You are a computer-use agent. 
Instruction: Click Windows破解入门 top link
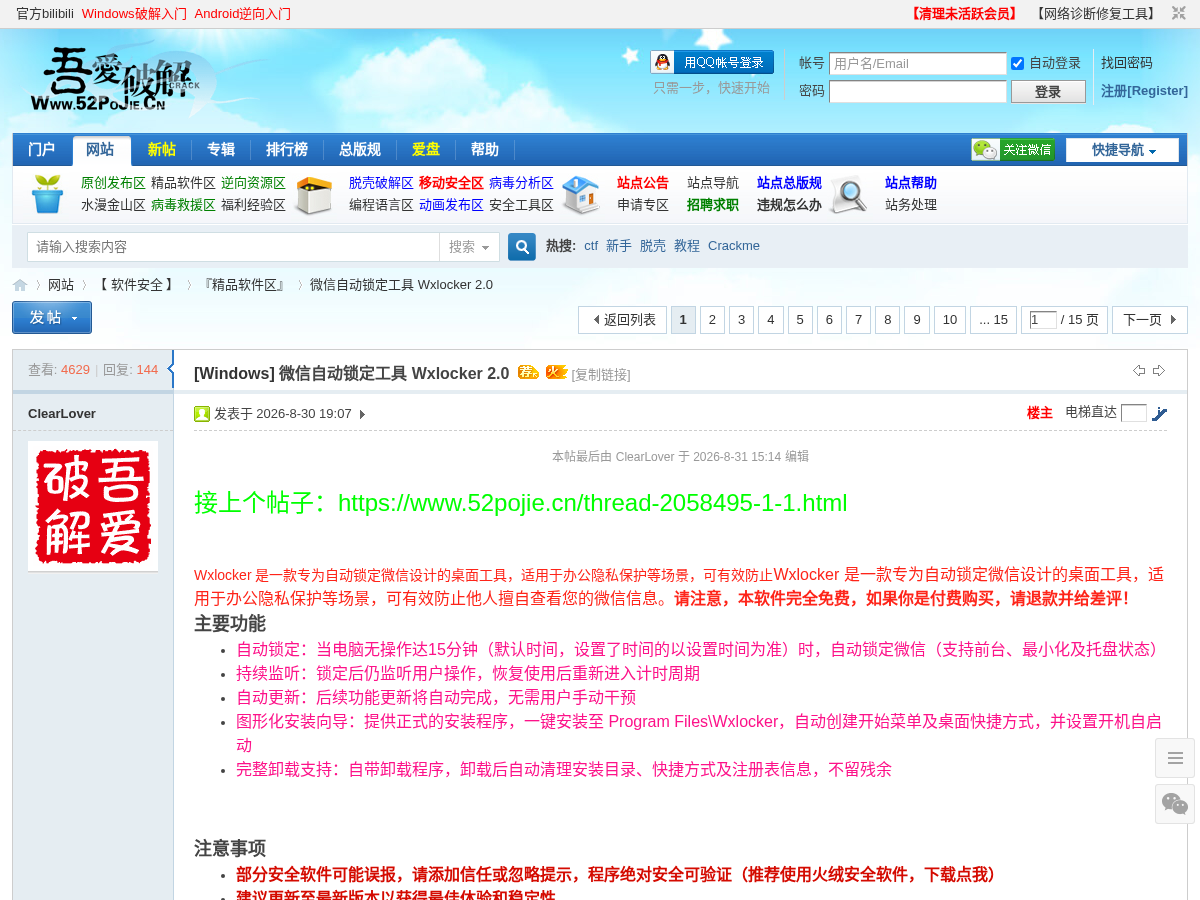tap(134, 14)
